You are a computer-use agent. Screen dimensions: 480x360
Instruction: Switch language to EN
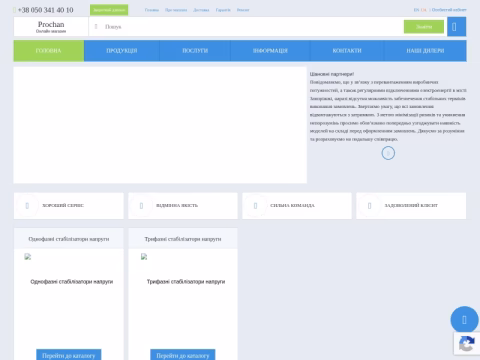point(416,10)
